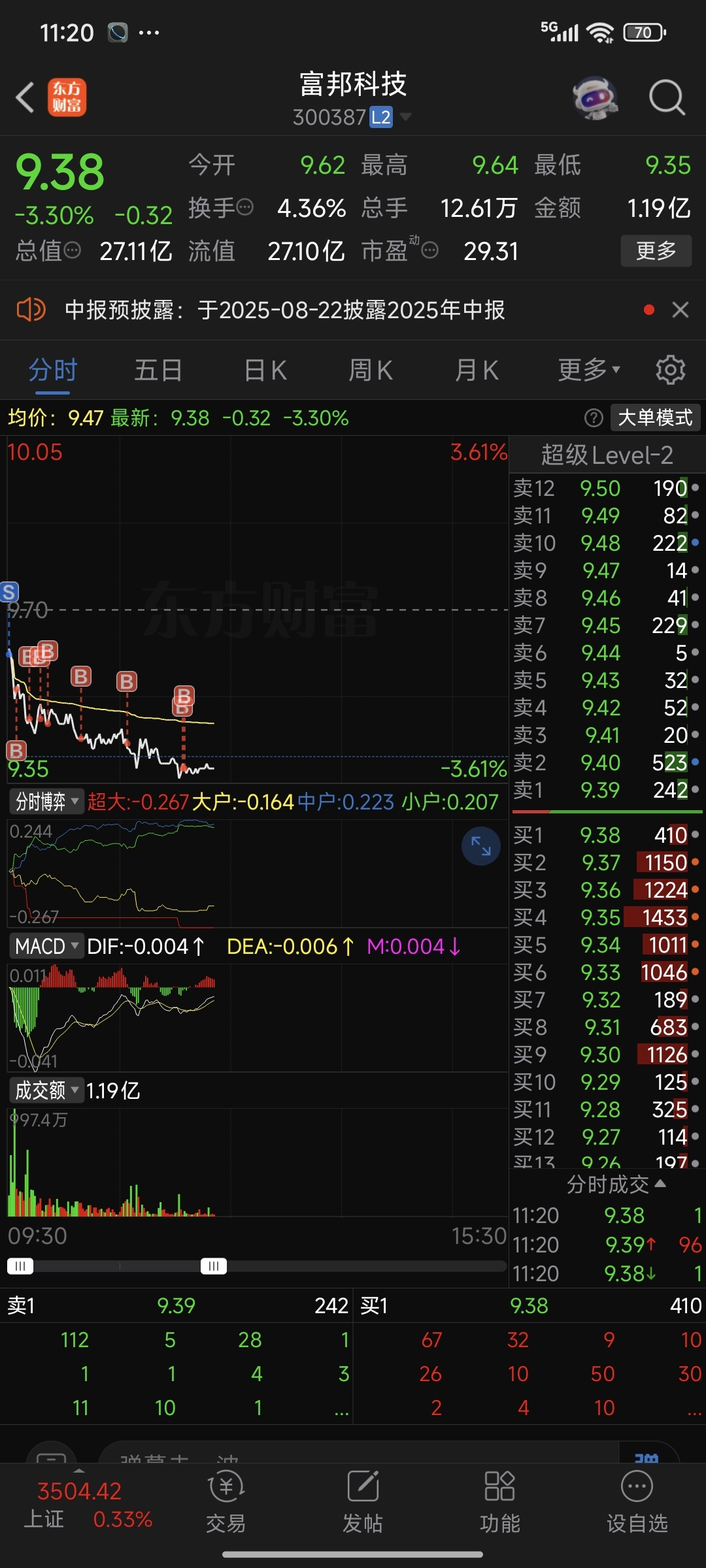Open the 东方财富 logo icon
The height and width of the screenshot is (1568, 706).
point(67,98)
